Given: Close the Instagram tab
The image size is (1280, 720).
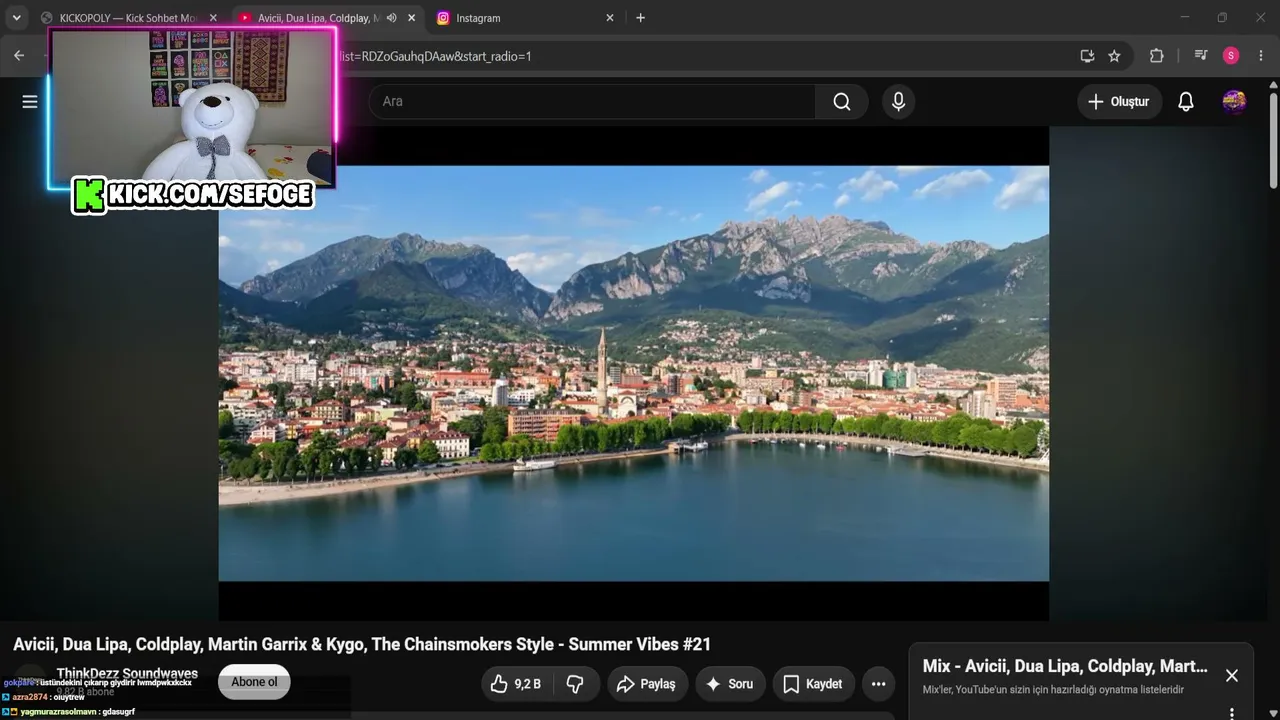Looking at the screenshot, I should click(610, 18).
